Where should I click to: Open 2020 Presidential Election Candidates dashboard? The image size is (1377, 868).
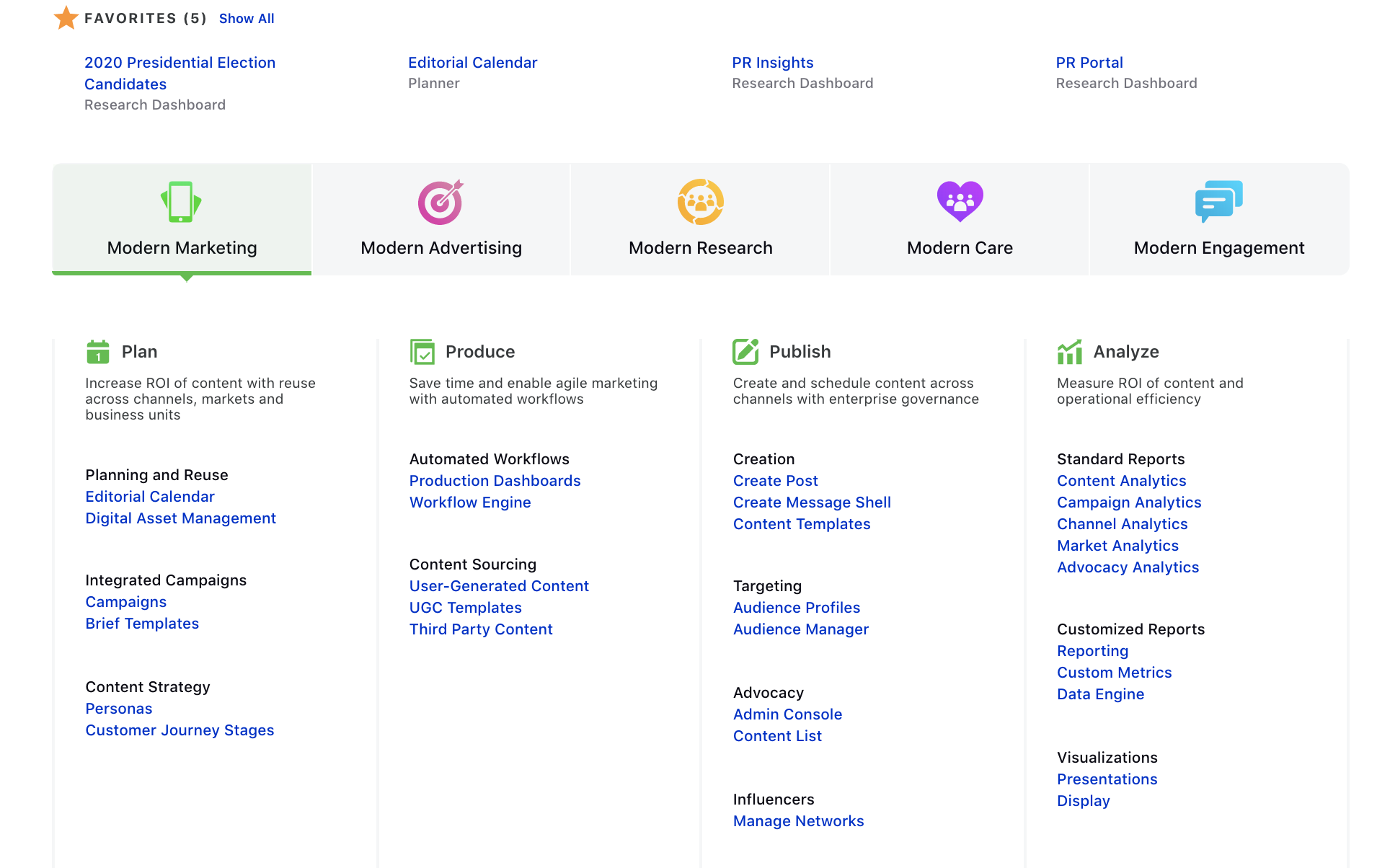pyautogui.click(x=180, y=74)
